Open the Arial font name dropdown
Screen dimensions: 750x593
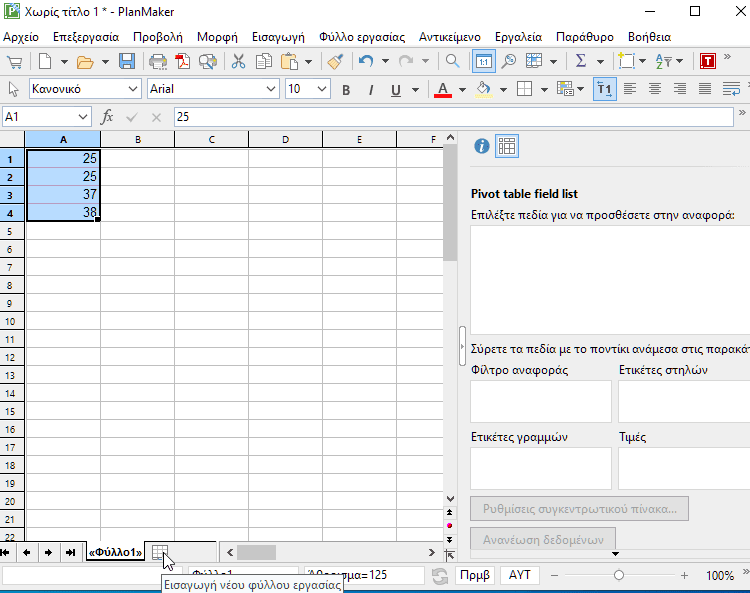tap(271, 90)
